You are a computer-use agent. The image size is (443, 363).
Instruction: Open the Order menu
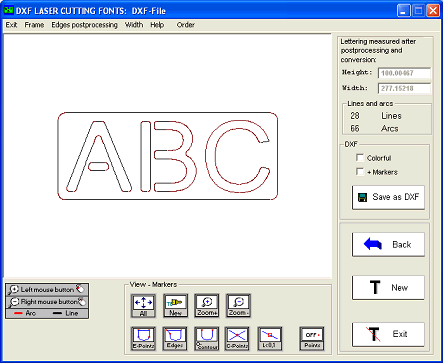(186, 25)
